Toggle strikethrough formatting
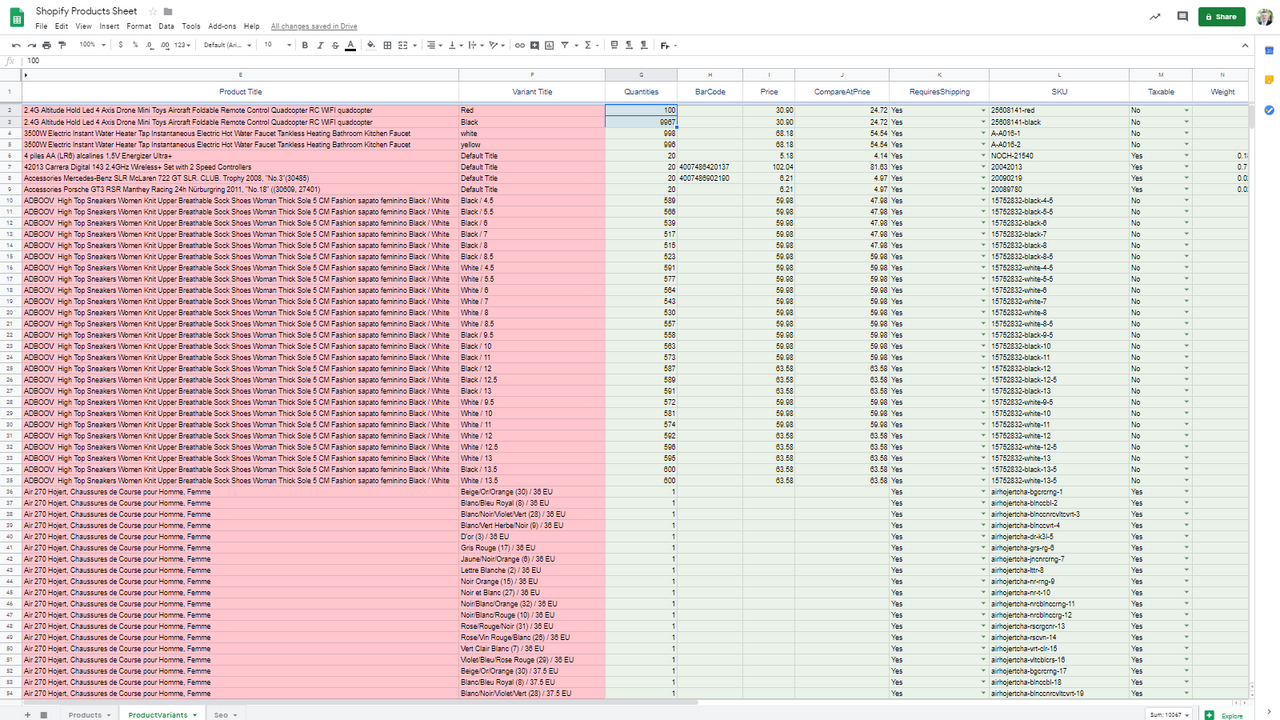The height and width of the screenshot is (720, 1280). [x=335, y=45]
